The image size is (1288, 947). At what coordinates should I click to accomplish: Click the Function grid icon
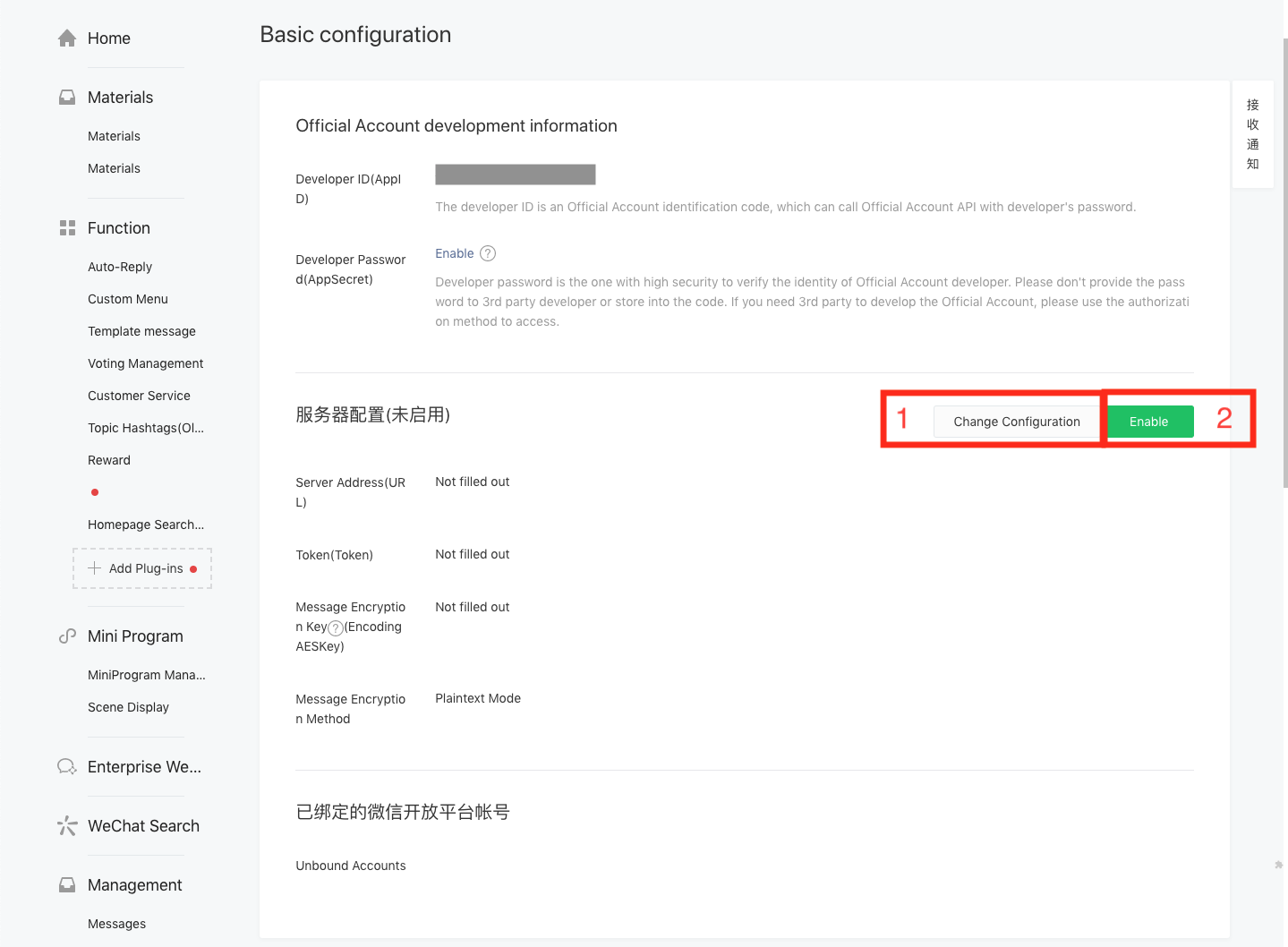(x=67, y=228)
